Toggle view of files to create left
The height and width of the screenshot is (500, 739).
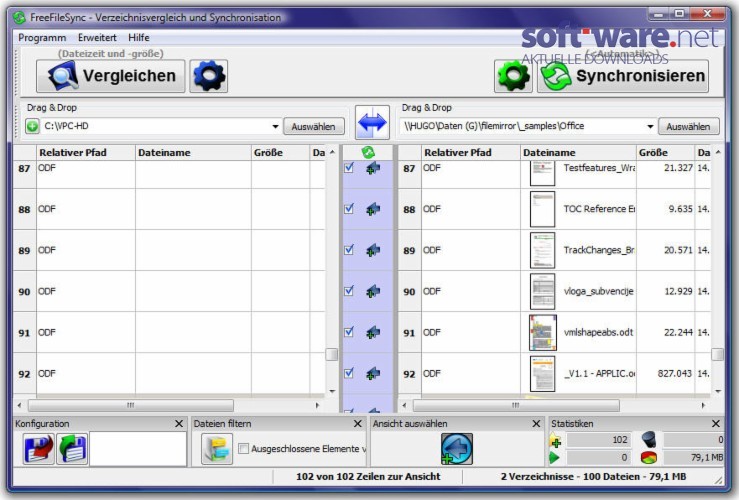[x=457, y=449]
